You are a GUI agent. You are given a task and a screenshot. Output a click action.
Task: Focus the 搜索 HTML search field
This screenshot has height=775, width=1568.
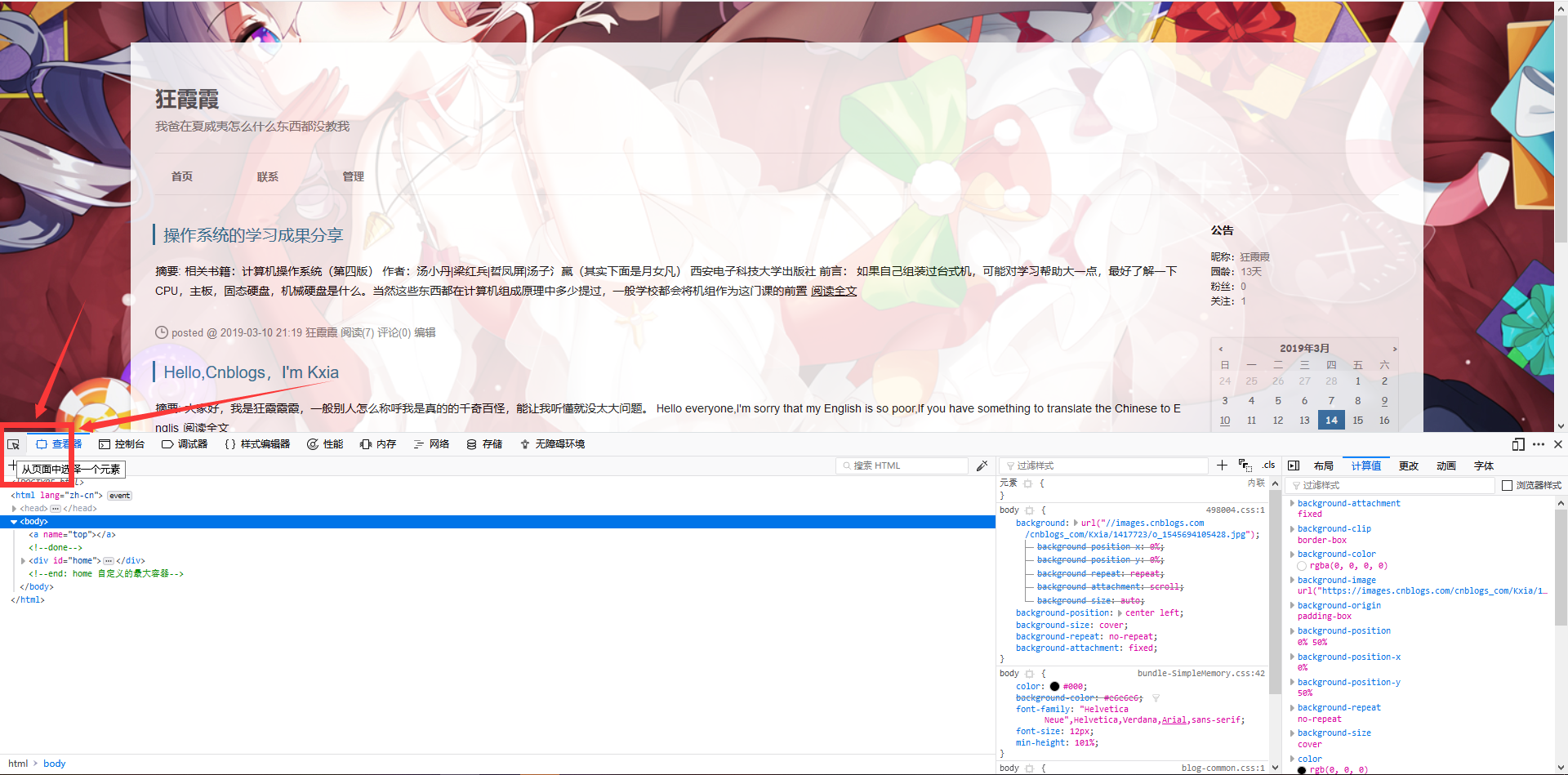[902, 465]
